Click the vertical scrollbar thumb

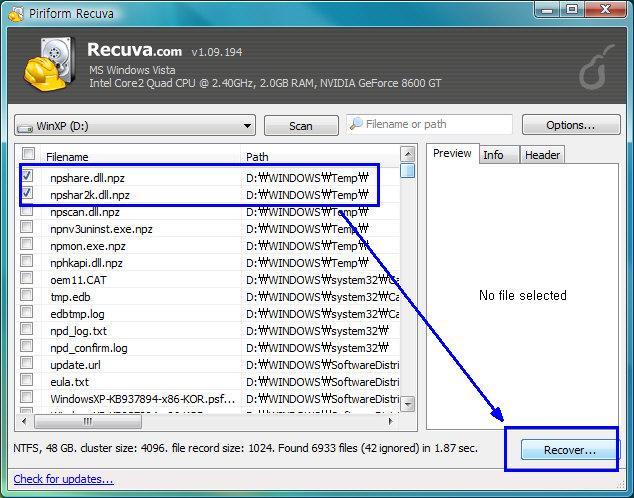[x=408, y=170]
